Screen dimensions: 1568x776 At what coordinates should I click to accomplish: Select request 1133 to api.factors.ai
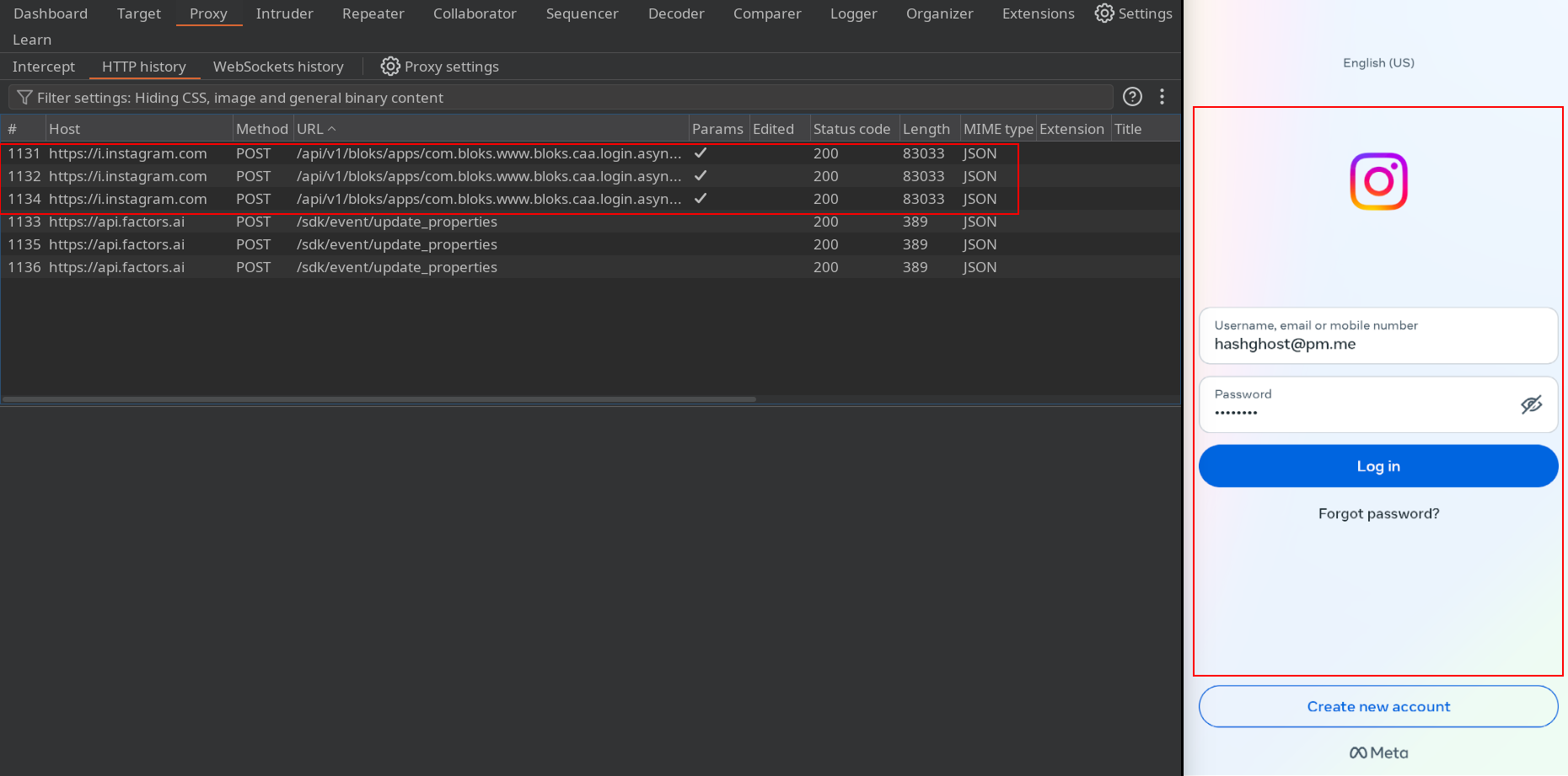click(253, 222)
